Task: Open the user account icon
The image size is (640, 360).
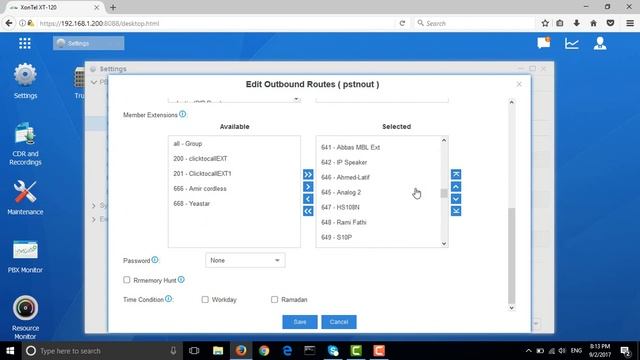Action: [600, 43]
